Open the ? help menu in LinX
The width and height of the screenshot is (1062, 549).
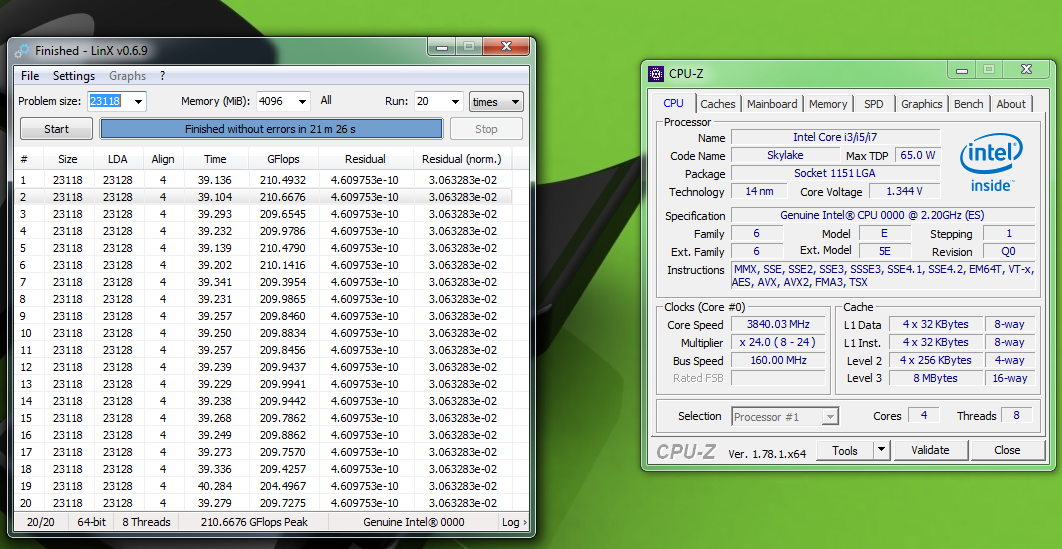(163, 76)
